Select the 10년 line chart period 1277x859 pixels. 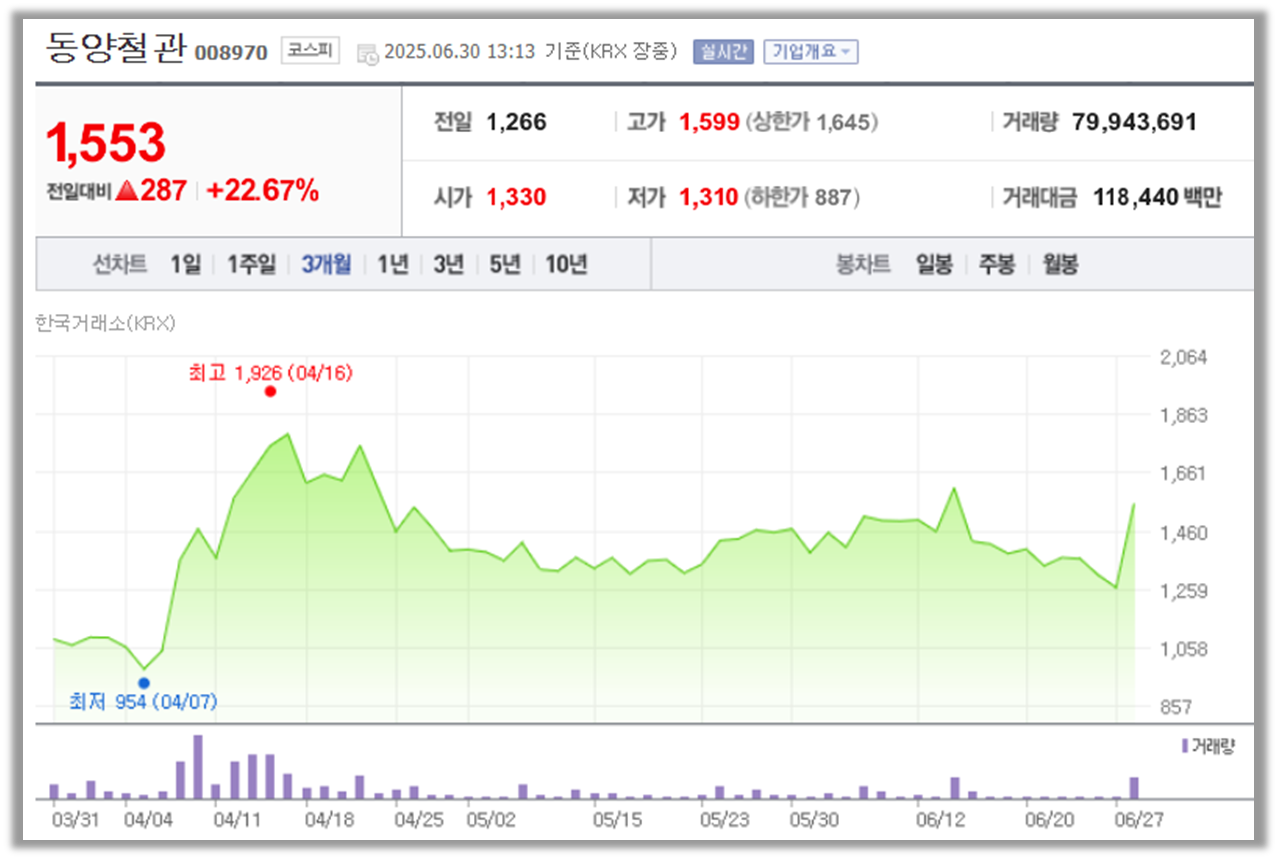click(566, 265)
